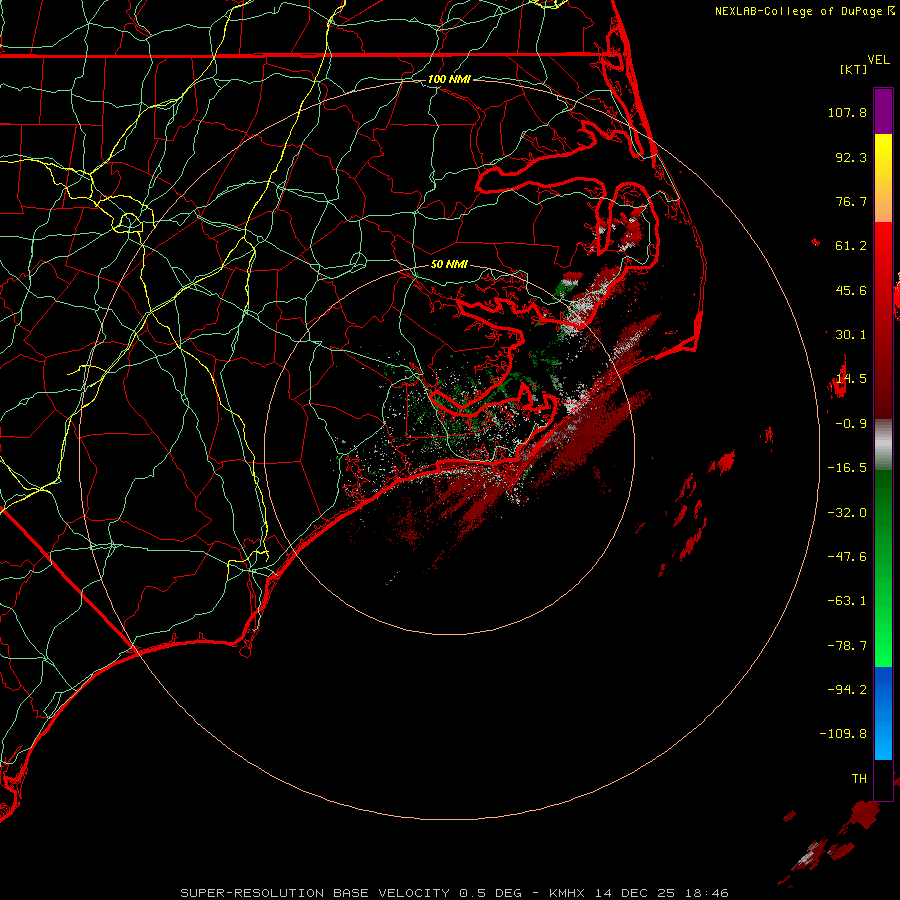This screenshot has height=900, width=900.
Task: Click the -32.0 velocity scale value
Action: coord(847,513)
